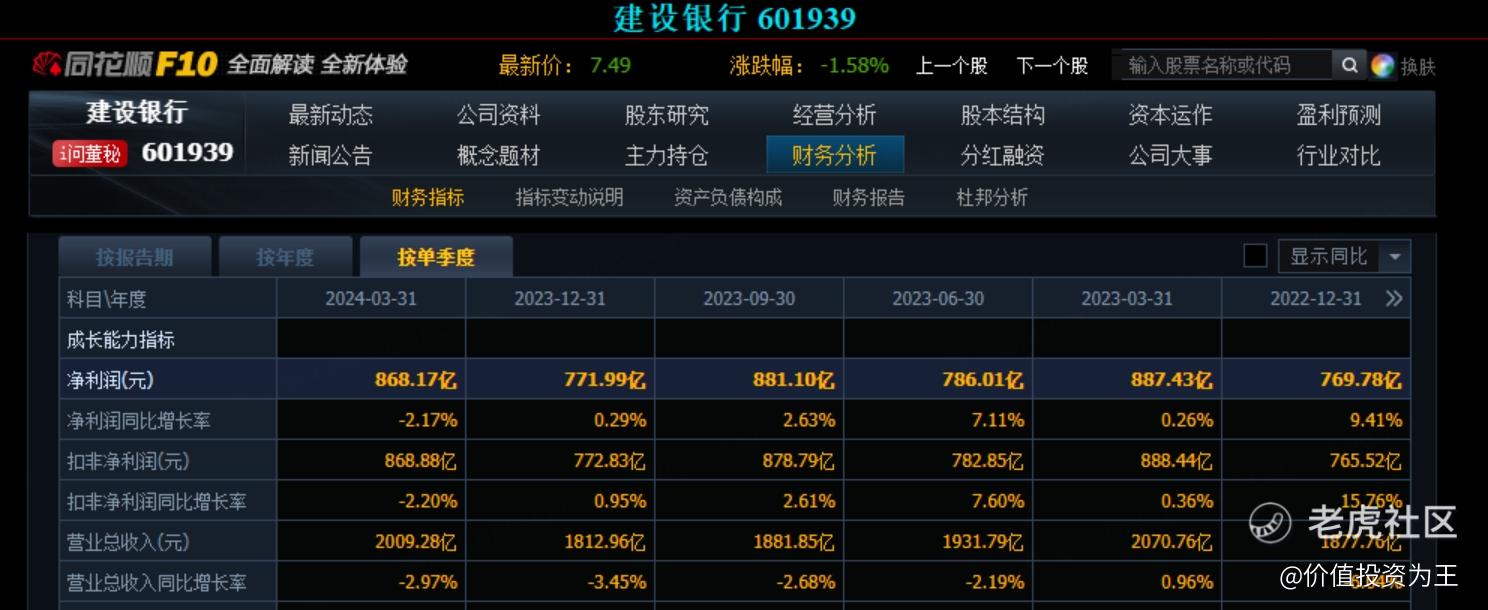Click the 成长能力指标 section row
This screenshot has height=610, width=1488.
735,339
